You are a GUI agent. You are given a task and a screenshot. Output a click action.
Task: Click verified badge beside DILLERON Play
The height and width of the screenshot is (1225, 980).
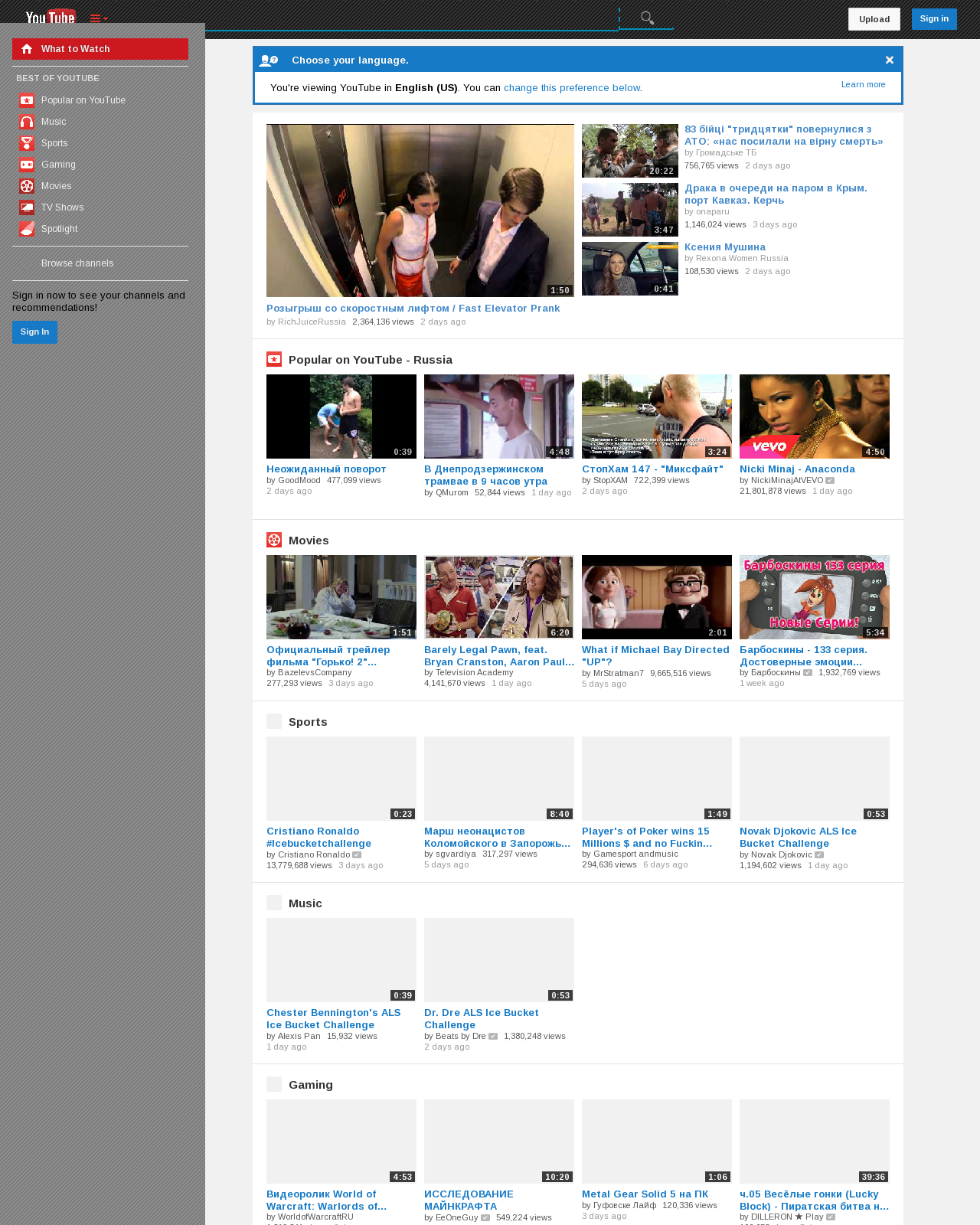[x=831, y=1217]
